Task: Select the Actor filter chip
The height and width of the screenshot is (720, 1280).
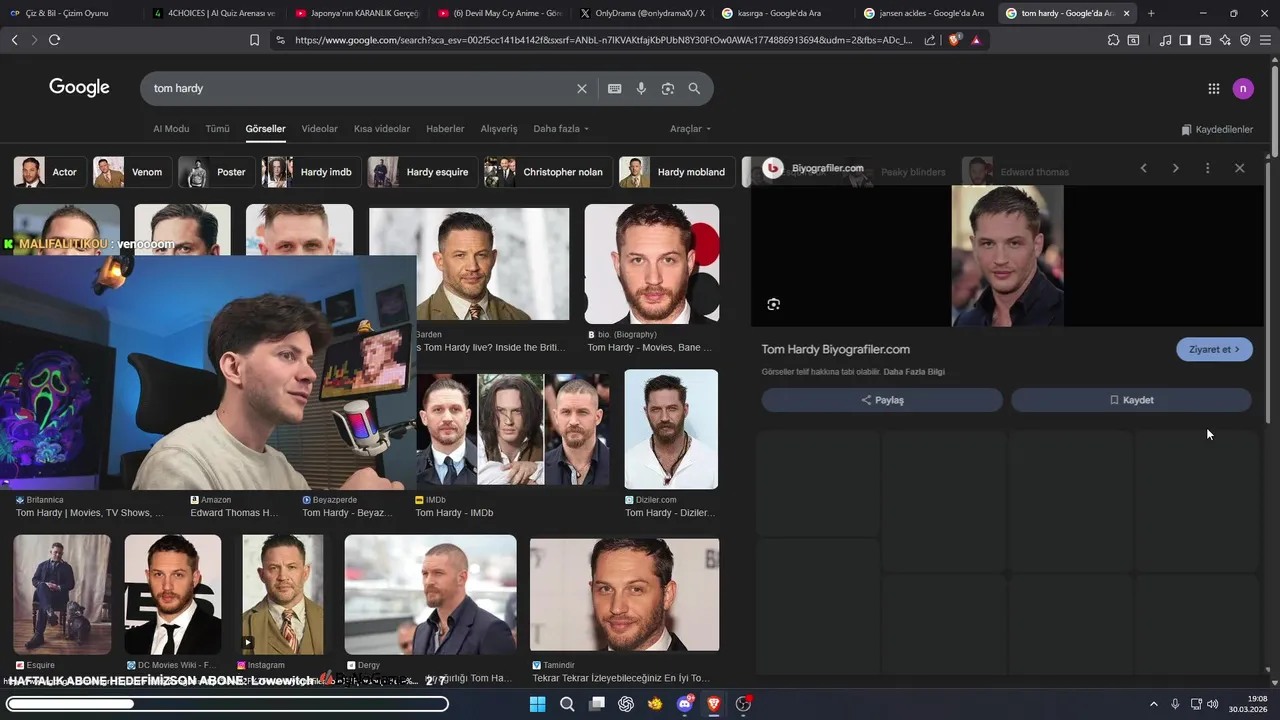Action: point(48,172)
